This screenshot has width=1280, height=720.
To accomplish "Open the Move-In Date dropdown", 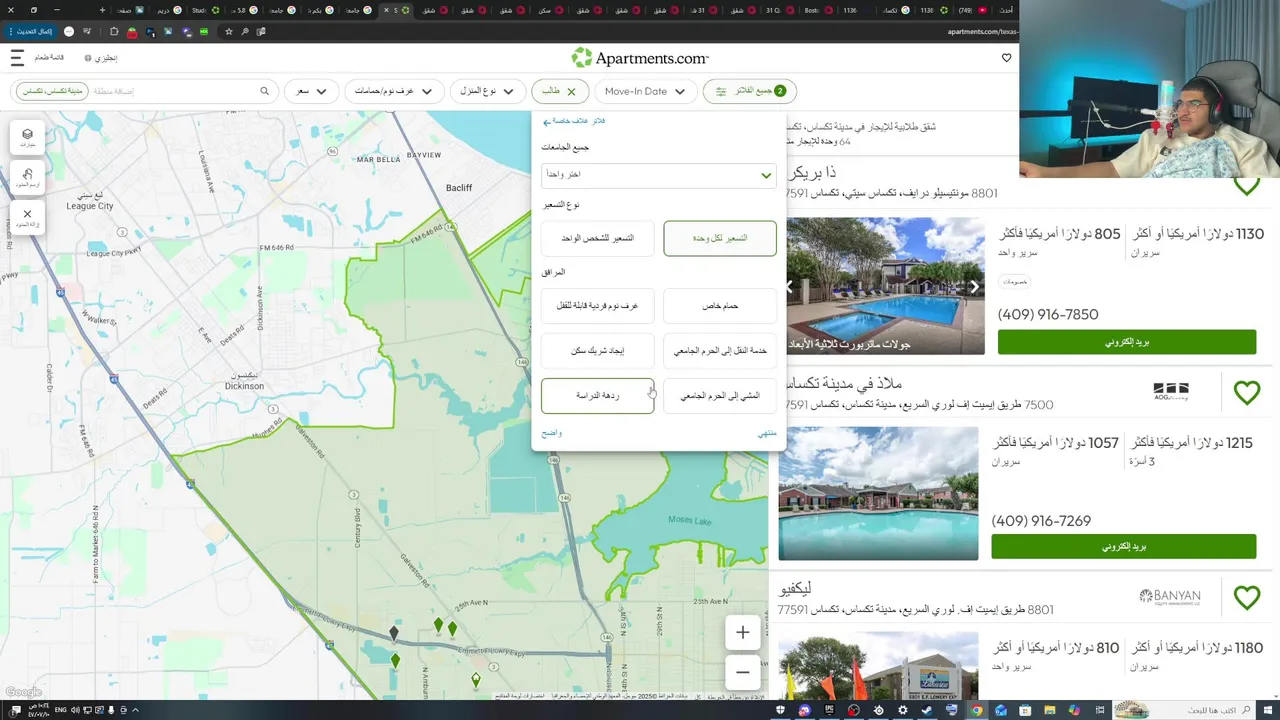I will click(x=645, y=91).
